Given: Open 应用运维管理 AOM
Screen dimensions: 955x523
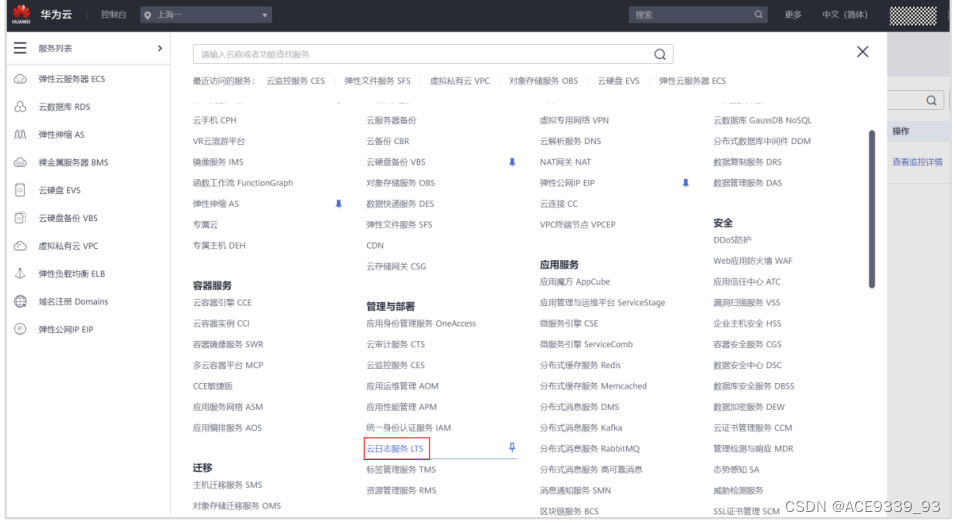Looking at the screenshot, I should click(x=402, y=386).
